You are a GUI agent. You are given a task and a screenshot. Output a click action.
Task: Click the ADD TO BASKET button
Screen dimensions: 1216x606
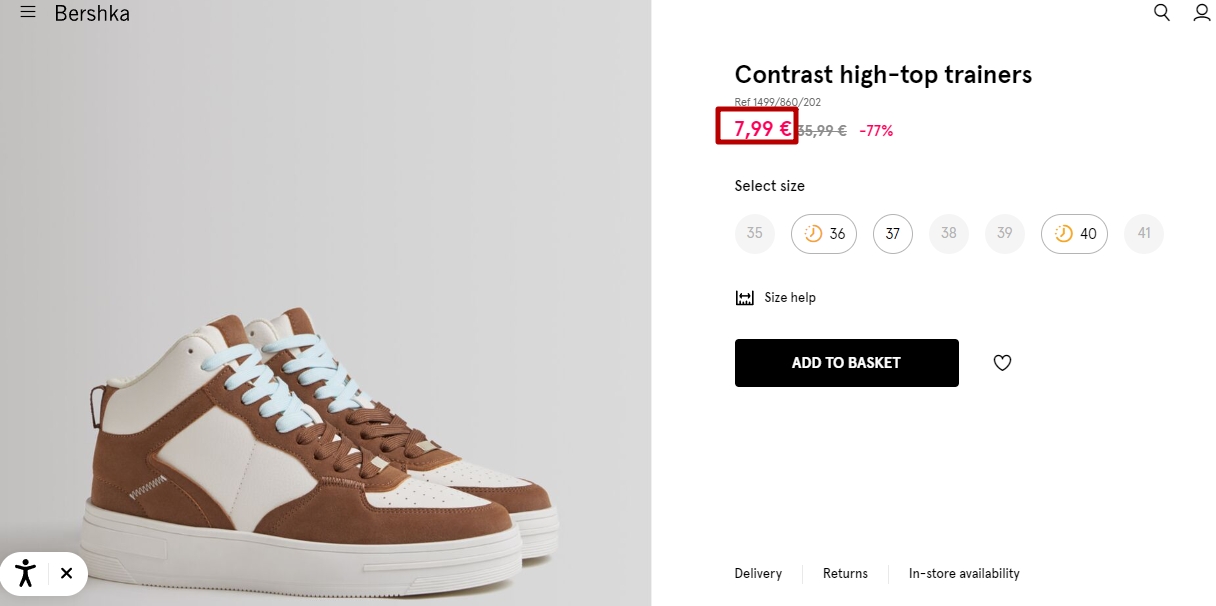pos(846,363)
